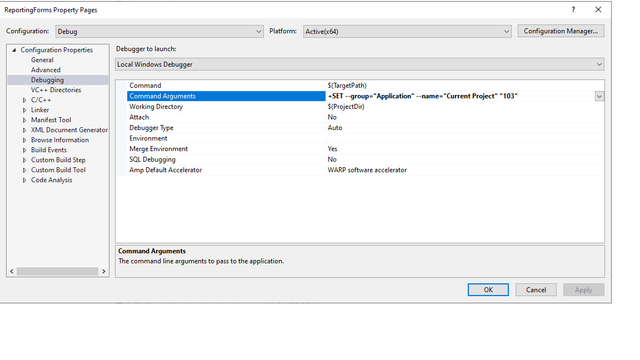This screenshot has height=360, width=640.
Task: Click the Apply button
Action: [584, 290]
